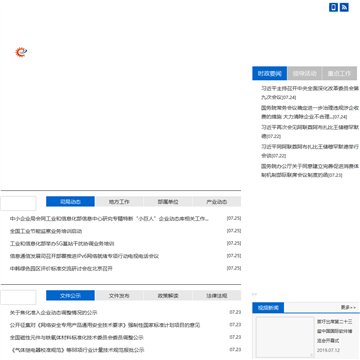Open article about IPv6 电视电话会议

(x=84, y=256)
